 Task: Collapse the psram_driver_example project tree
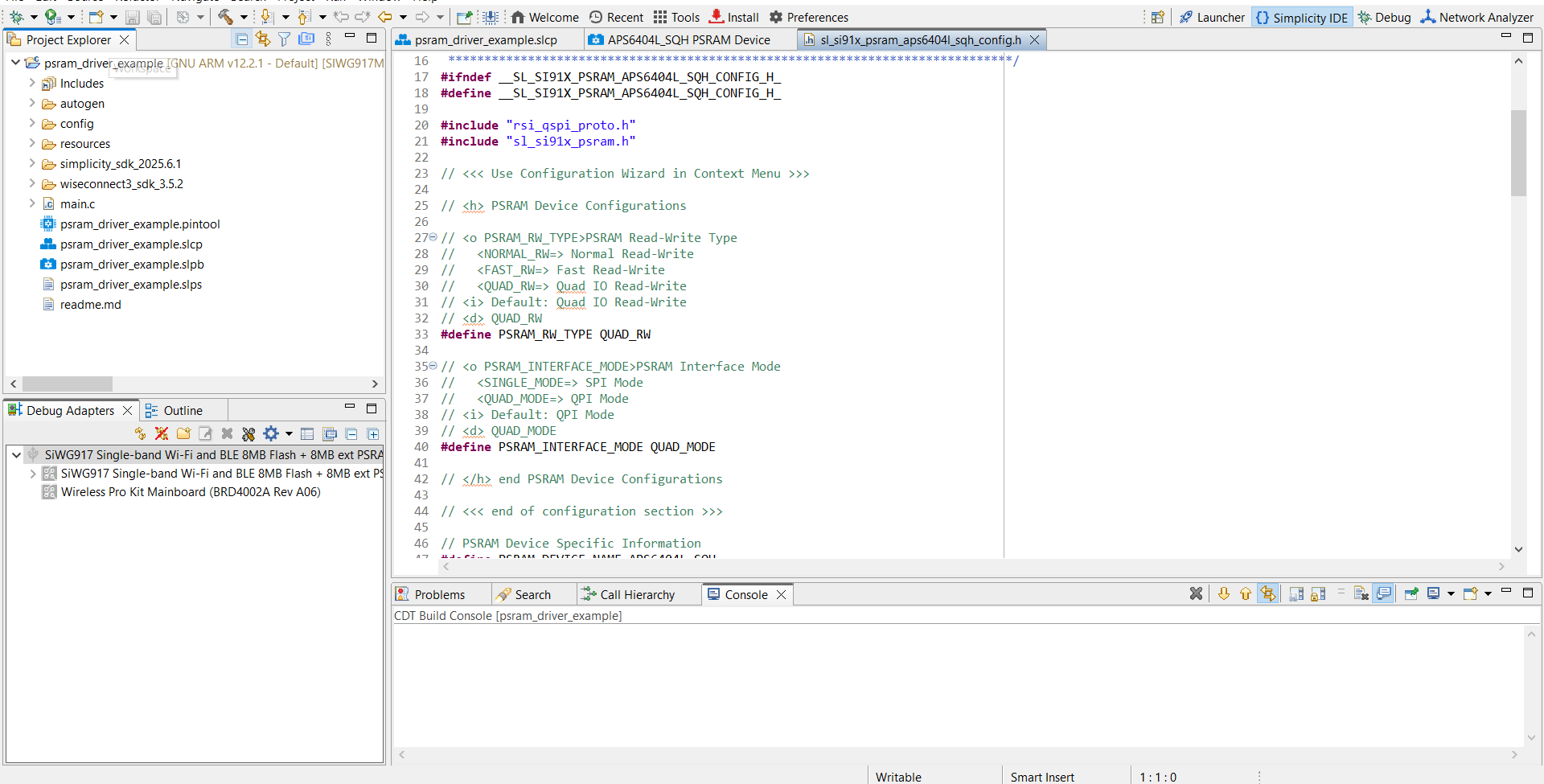pos(14,62)
